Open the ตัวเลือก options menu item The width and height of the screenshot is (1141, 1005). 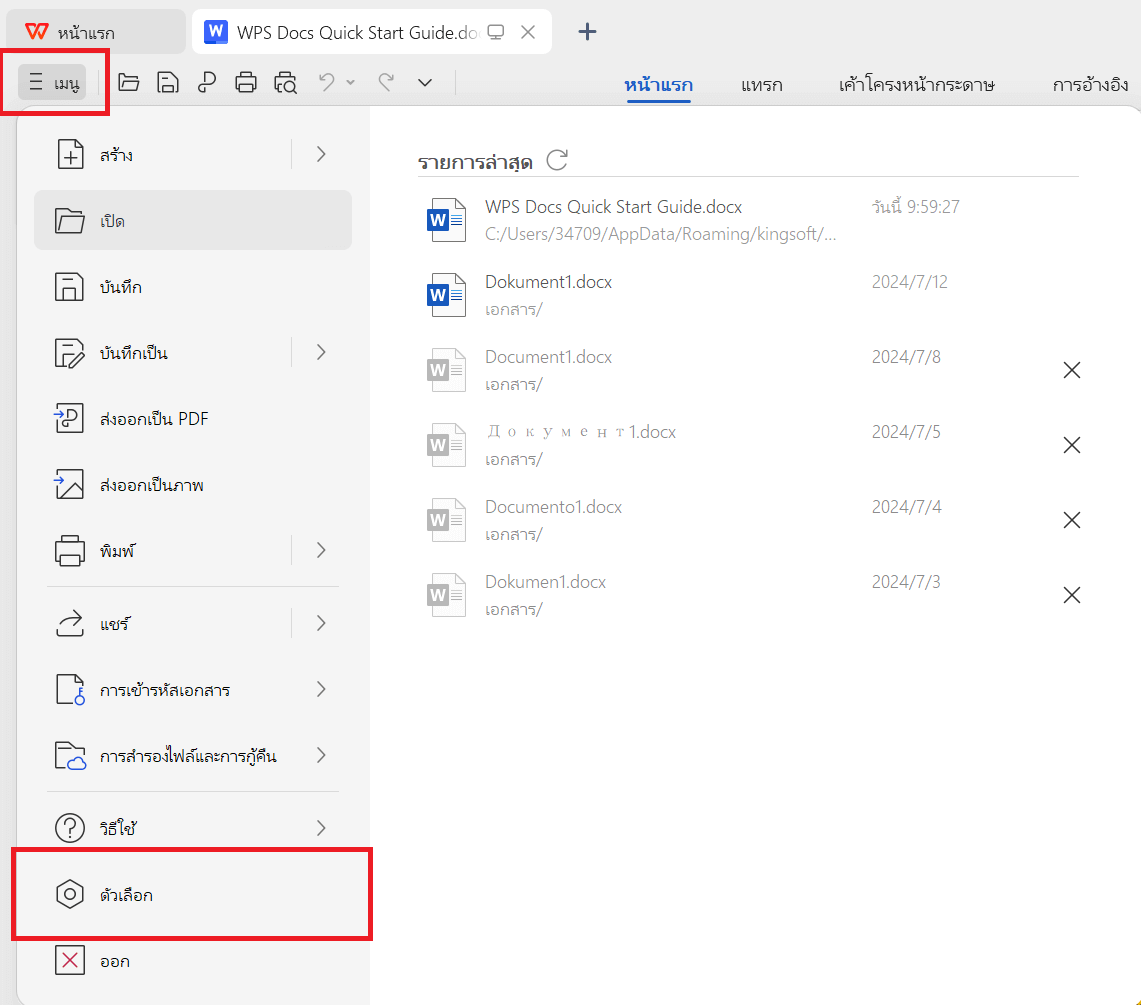193,894
